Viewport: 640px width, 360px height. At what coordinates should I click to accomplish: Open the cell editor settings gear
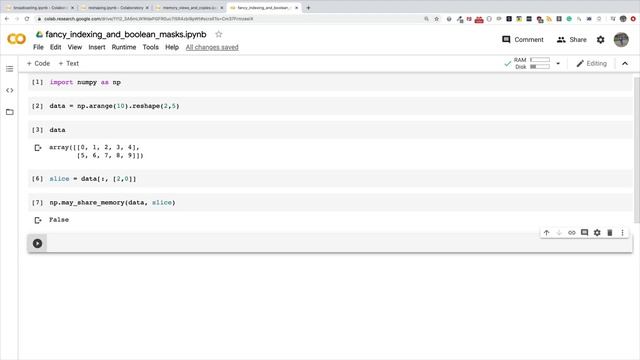[x=597, y=233]
